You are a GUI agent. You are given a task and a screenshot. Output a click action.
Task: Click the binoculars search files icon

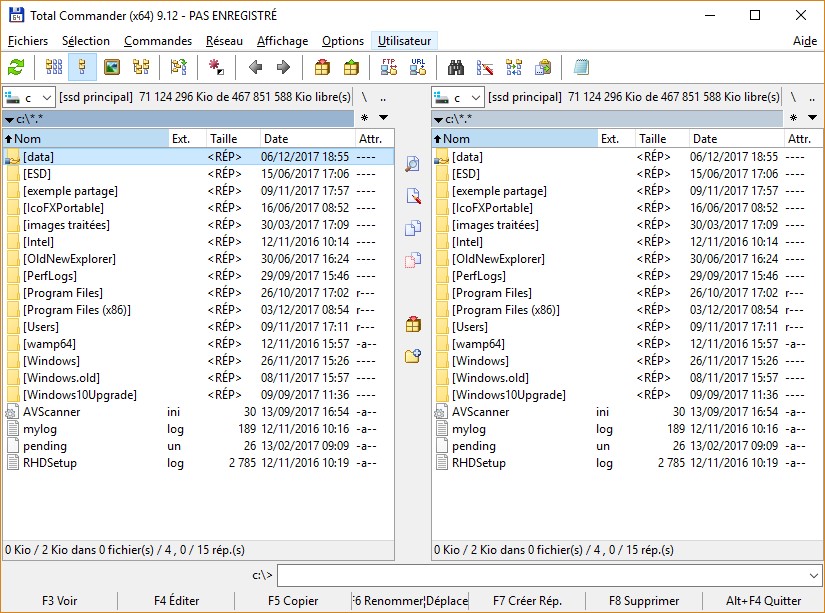coord(456,68)
